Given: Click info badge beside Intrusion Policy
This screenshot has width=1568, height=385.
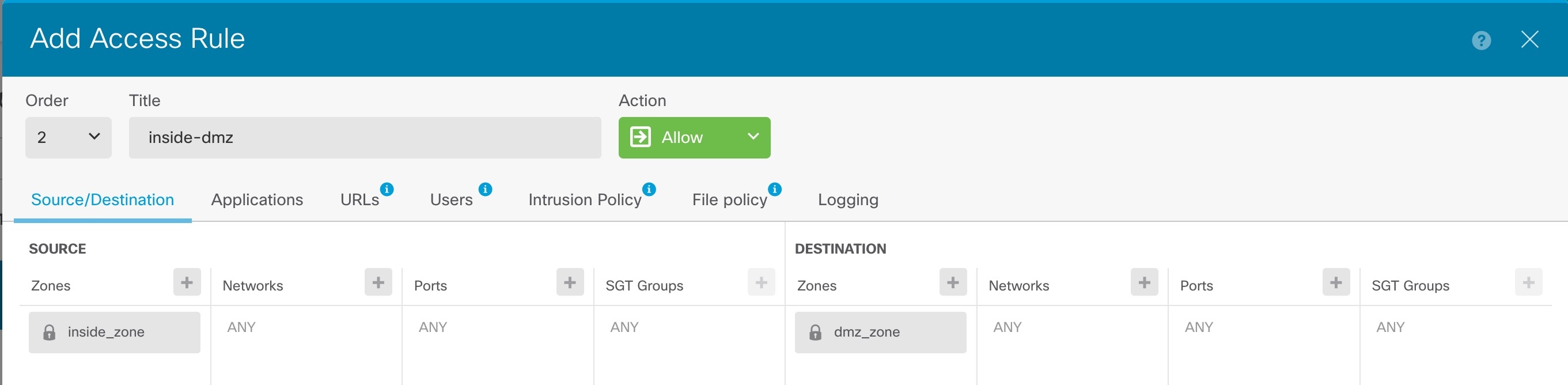Looking at the screenshot, I should (649, 190).
